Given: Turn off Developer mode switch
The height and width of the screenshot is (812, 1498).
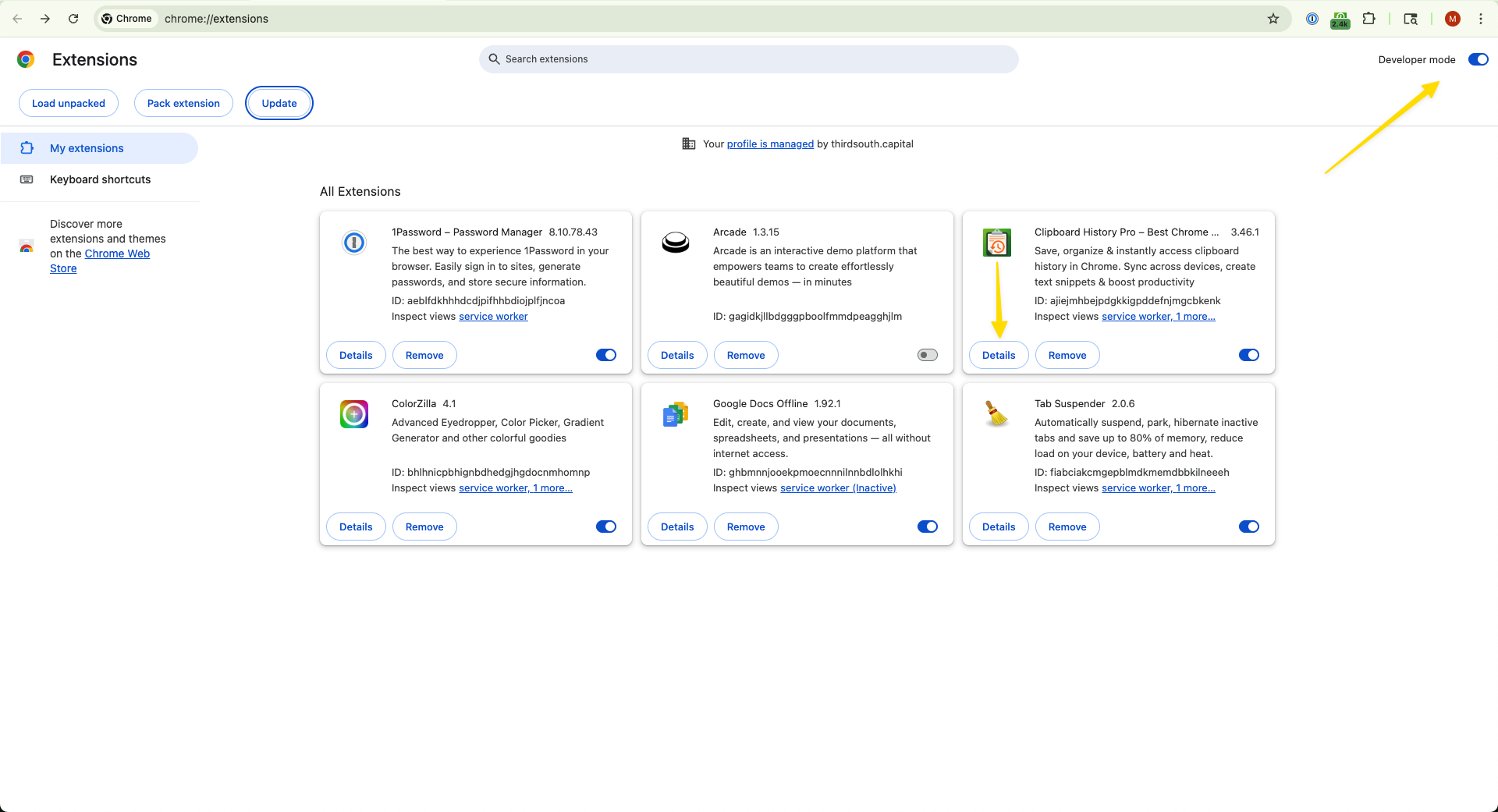Looking at the screenshot, I should 1478,59.
